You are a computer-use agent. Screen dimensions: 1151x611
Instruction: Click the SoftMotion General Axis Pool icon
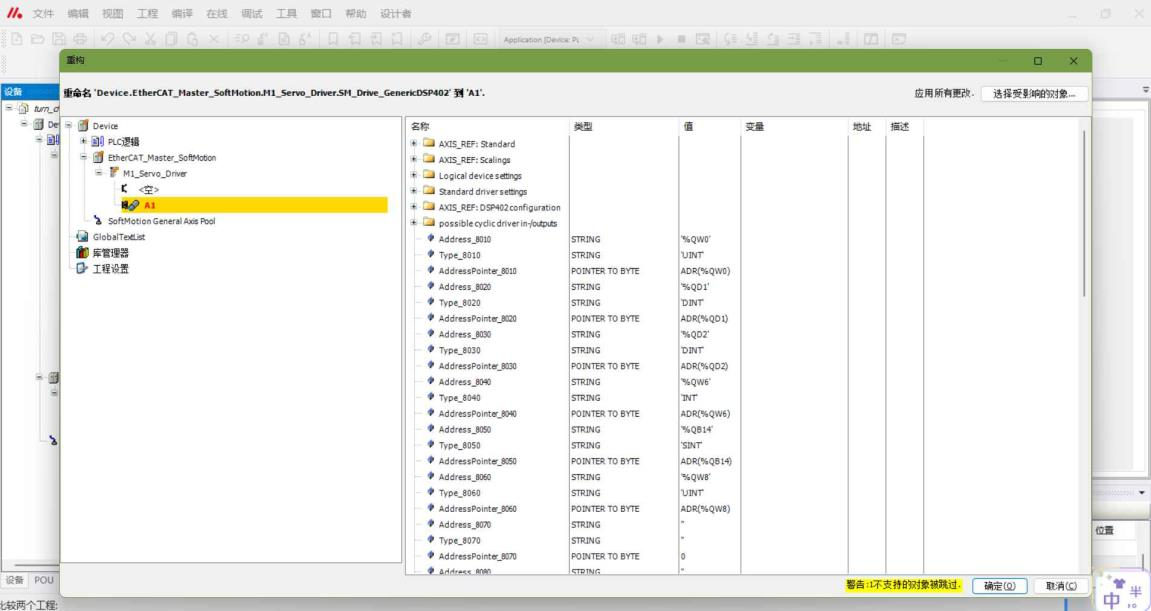tap(98, 221)
